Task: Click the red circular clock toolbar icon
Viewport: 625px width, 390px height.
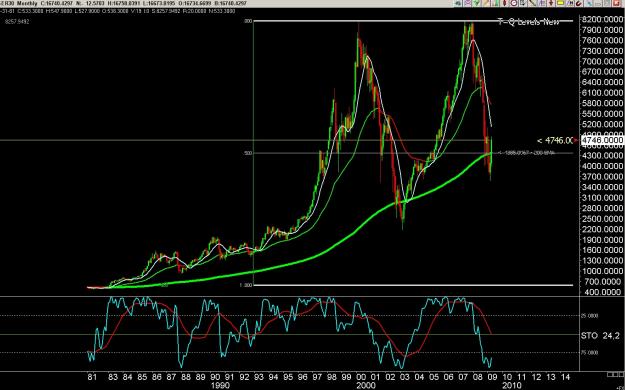Action: (514, 3)
